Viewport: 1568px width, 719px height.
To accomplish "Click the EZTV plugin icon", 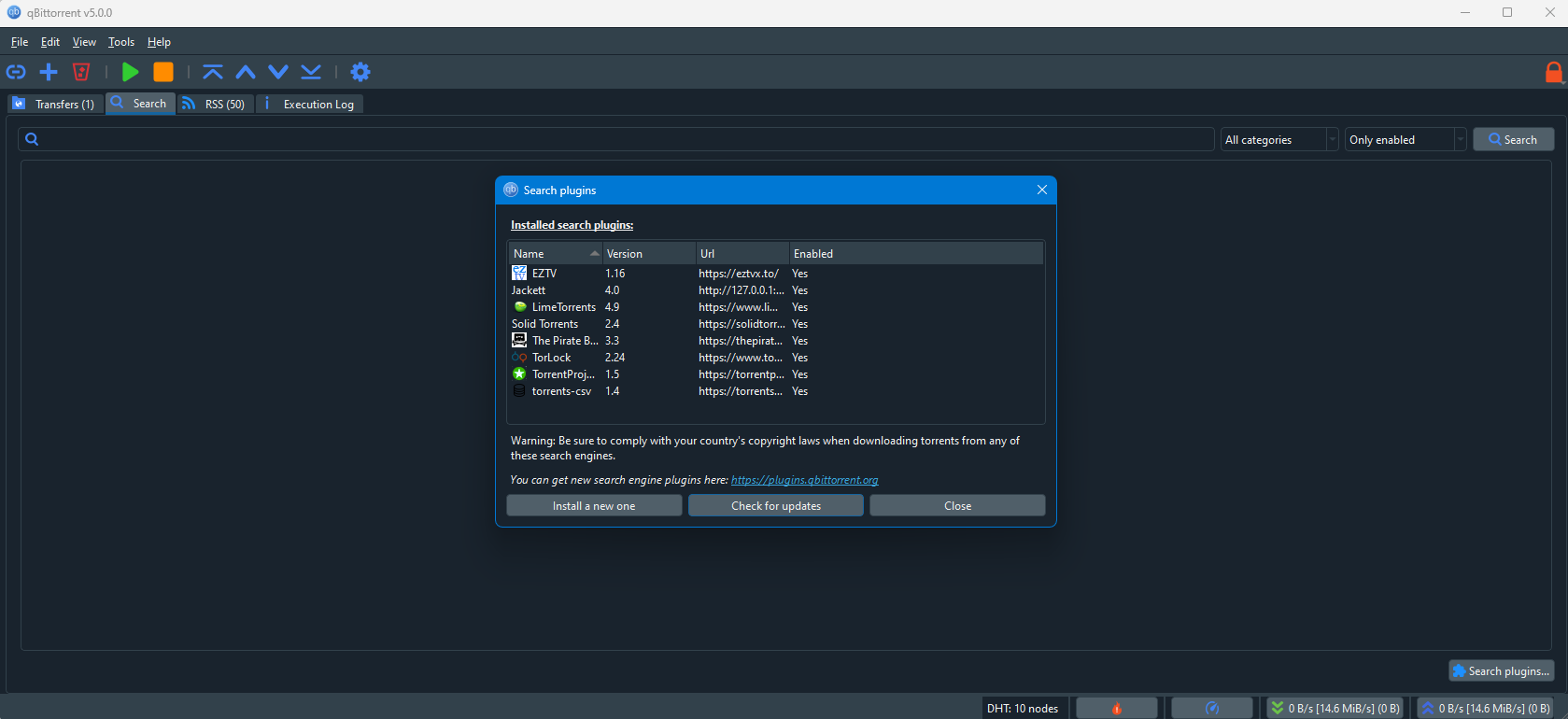I will coord(519,273).
